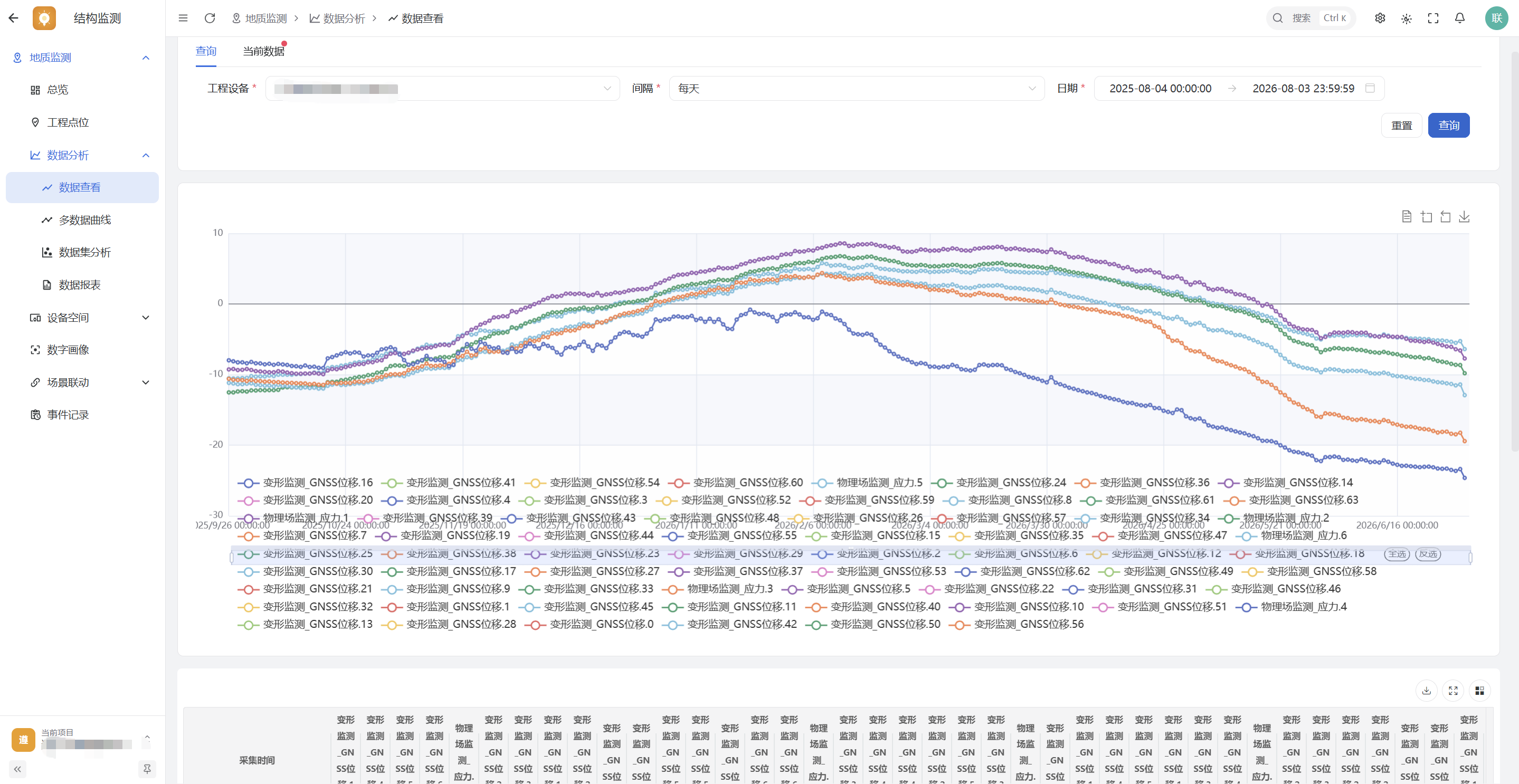Click the refresh page icon
Image resolution: width=1519 pixels, height=784 pixels.
tap(210, 18)
